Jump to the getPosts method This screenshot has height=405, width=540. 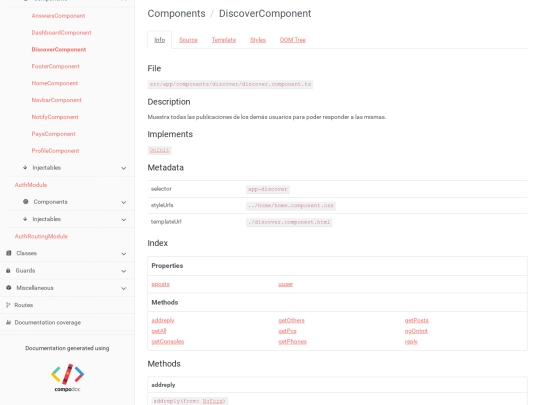coord(417,321)
